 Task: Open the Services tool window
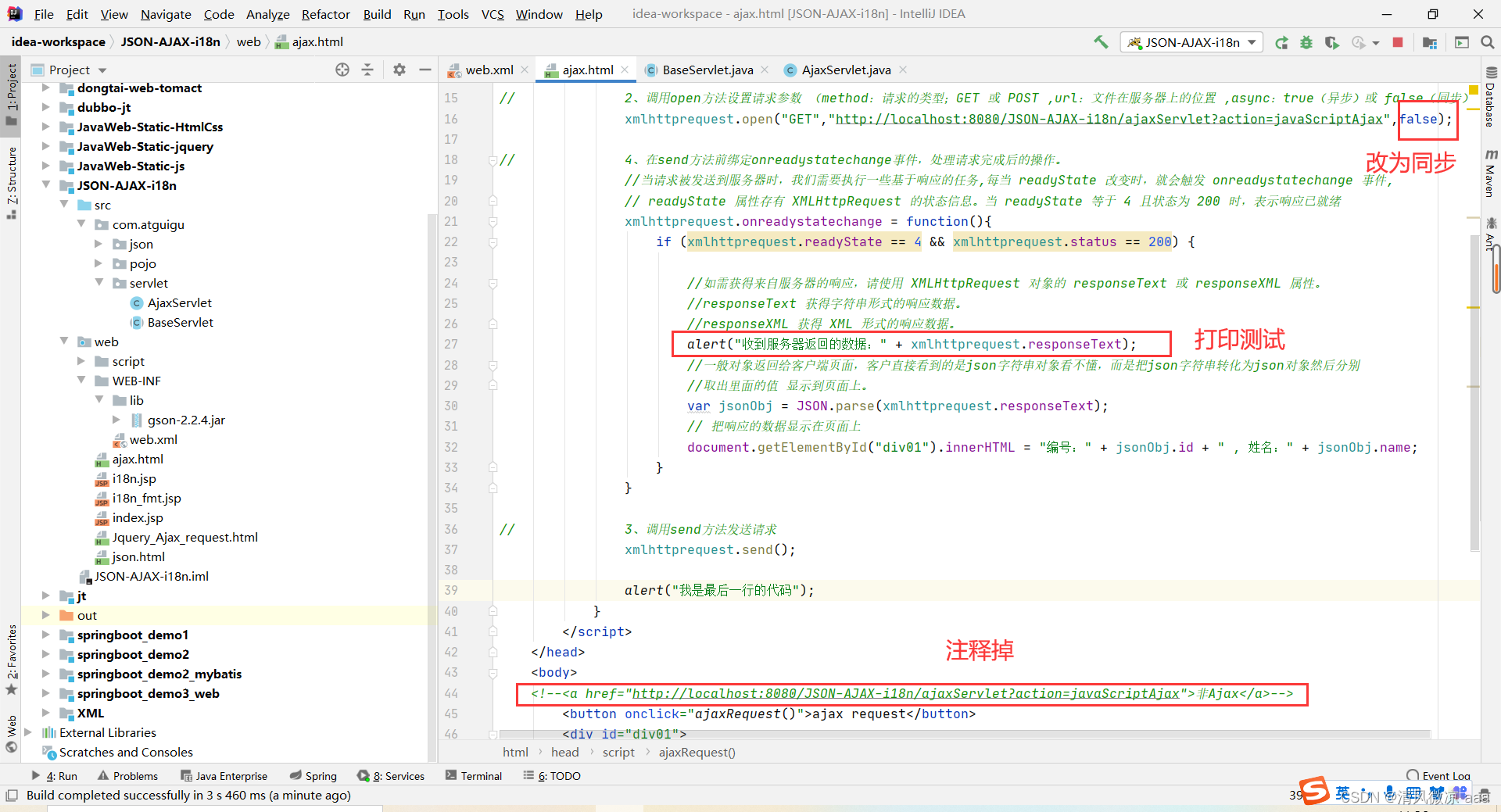[x=391, y=776]
